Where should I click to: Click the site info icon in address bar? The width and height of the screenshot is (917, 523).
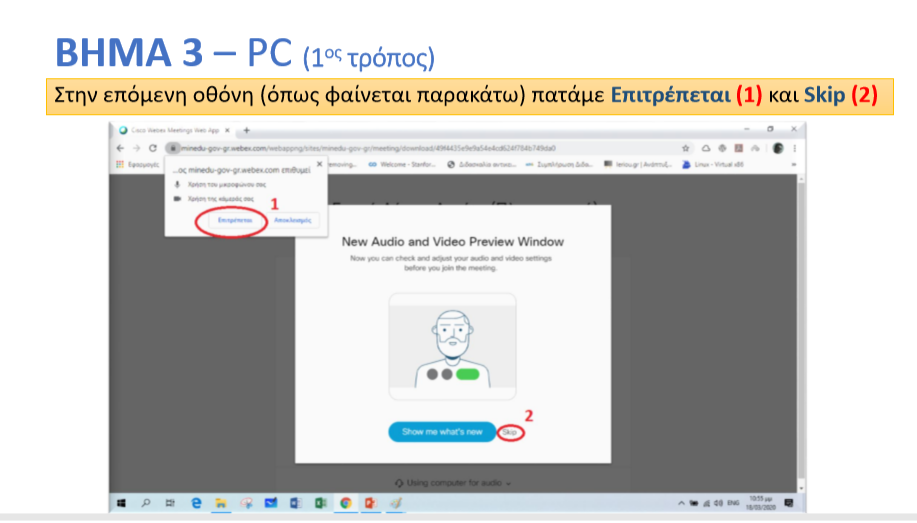pos(173,148)
